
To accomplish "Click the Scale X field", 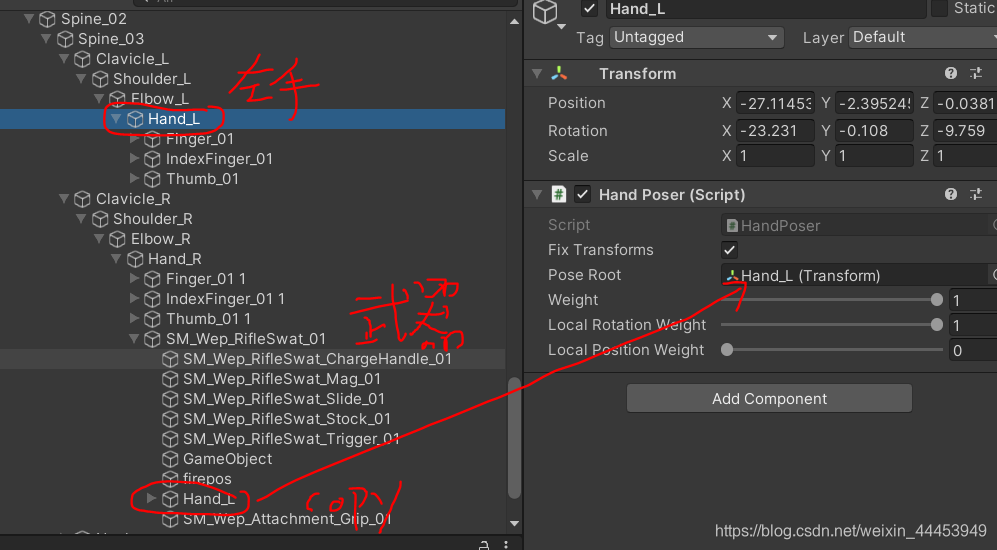I will [x=774, y=156].
